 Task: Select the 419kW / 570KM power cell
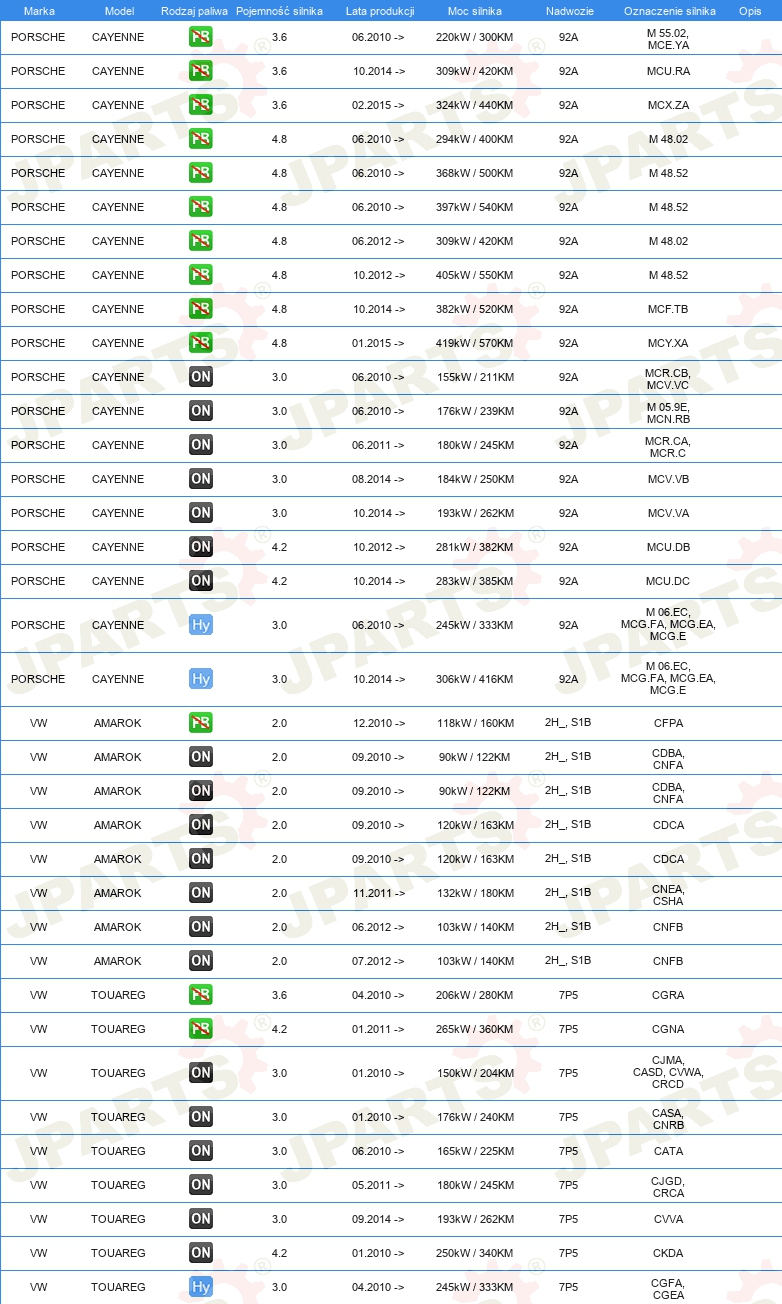click(475, 343)
